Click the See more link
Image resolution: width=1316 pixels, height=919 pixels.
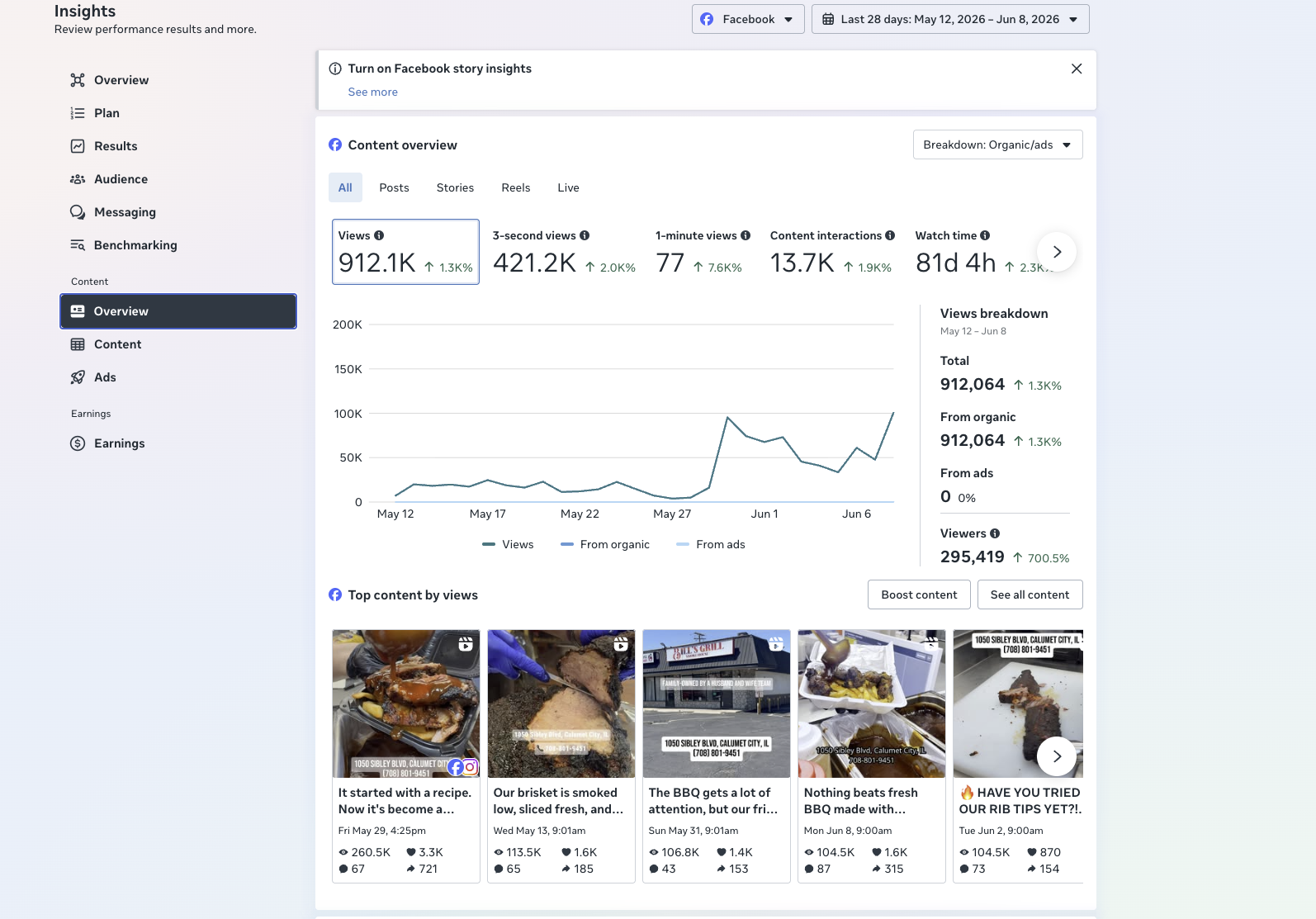point(372,92)
